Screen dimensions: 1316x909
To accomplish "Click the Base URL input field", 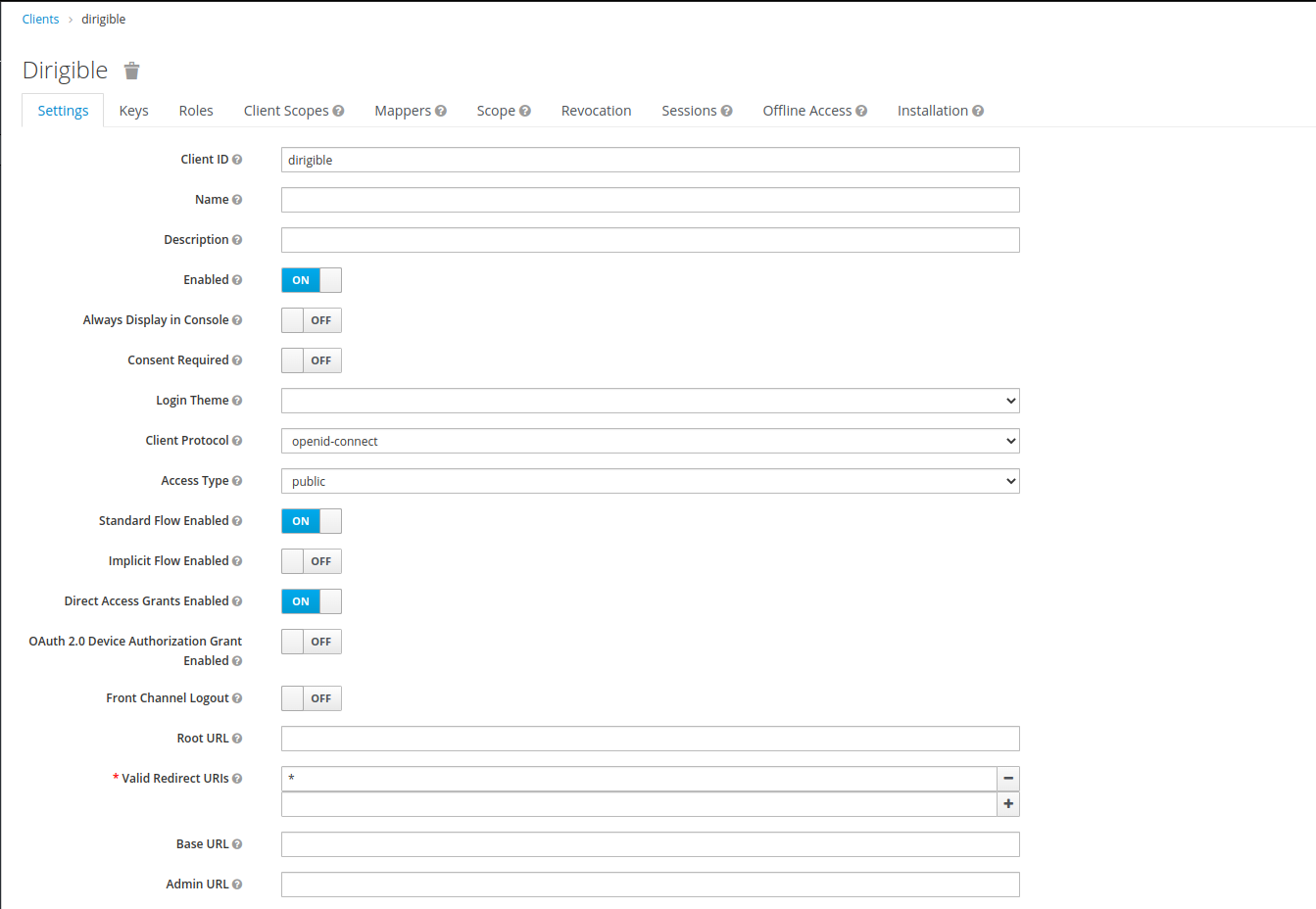I will click(651, 844).
